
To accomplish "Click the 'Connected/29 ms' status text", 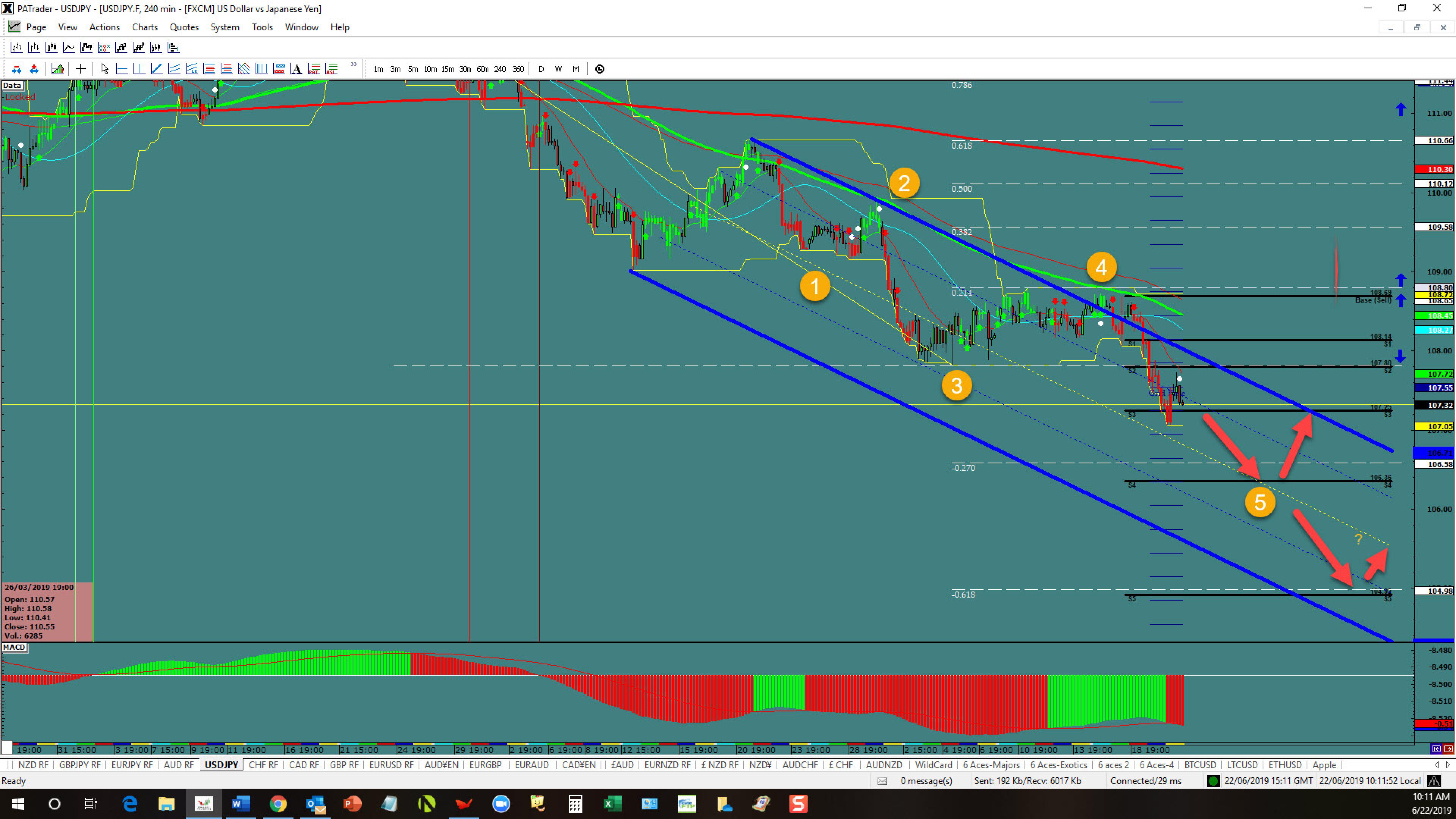I will (x=1145, y=781).
